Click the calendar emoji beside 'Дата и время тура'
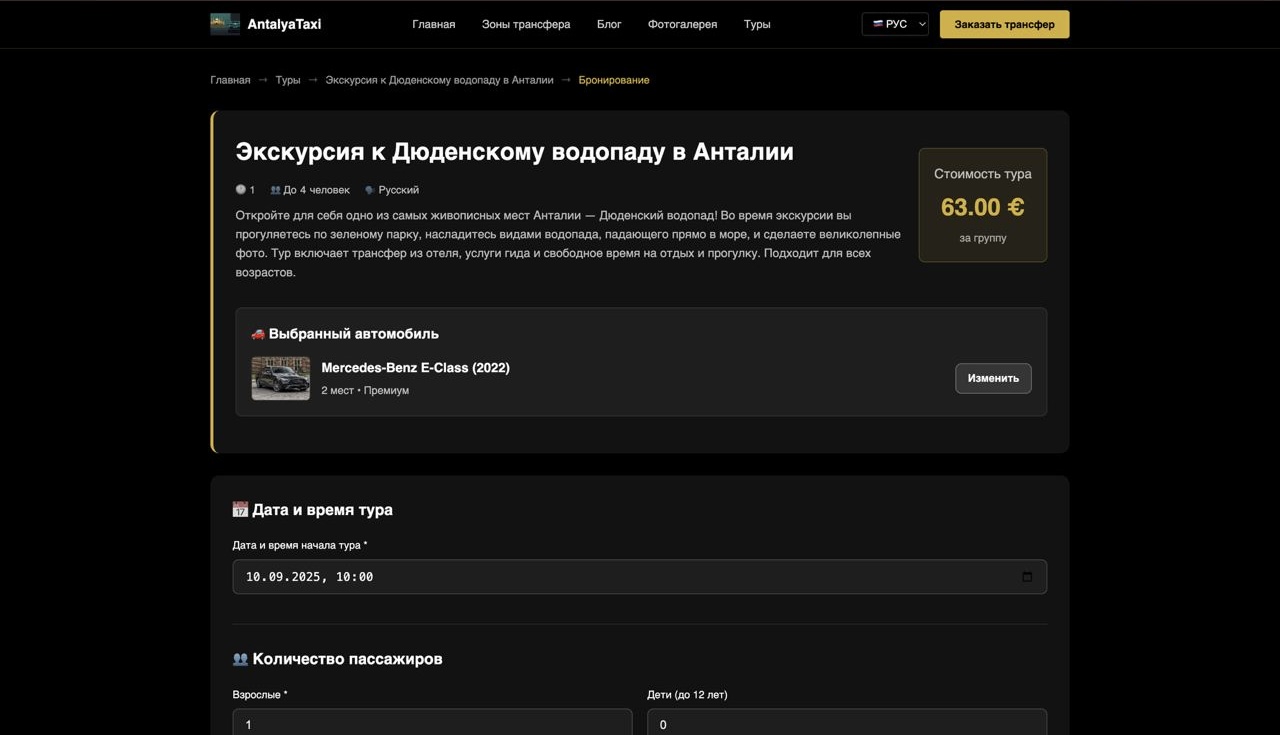This screenshot has height=735, width=1280. coord(239,508)
